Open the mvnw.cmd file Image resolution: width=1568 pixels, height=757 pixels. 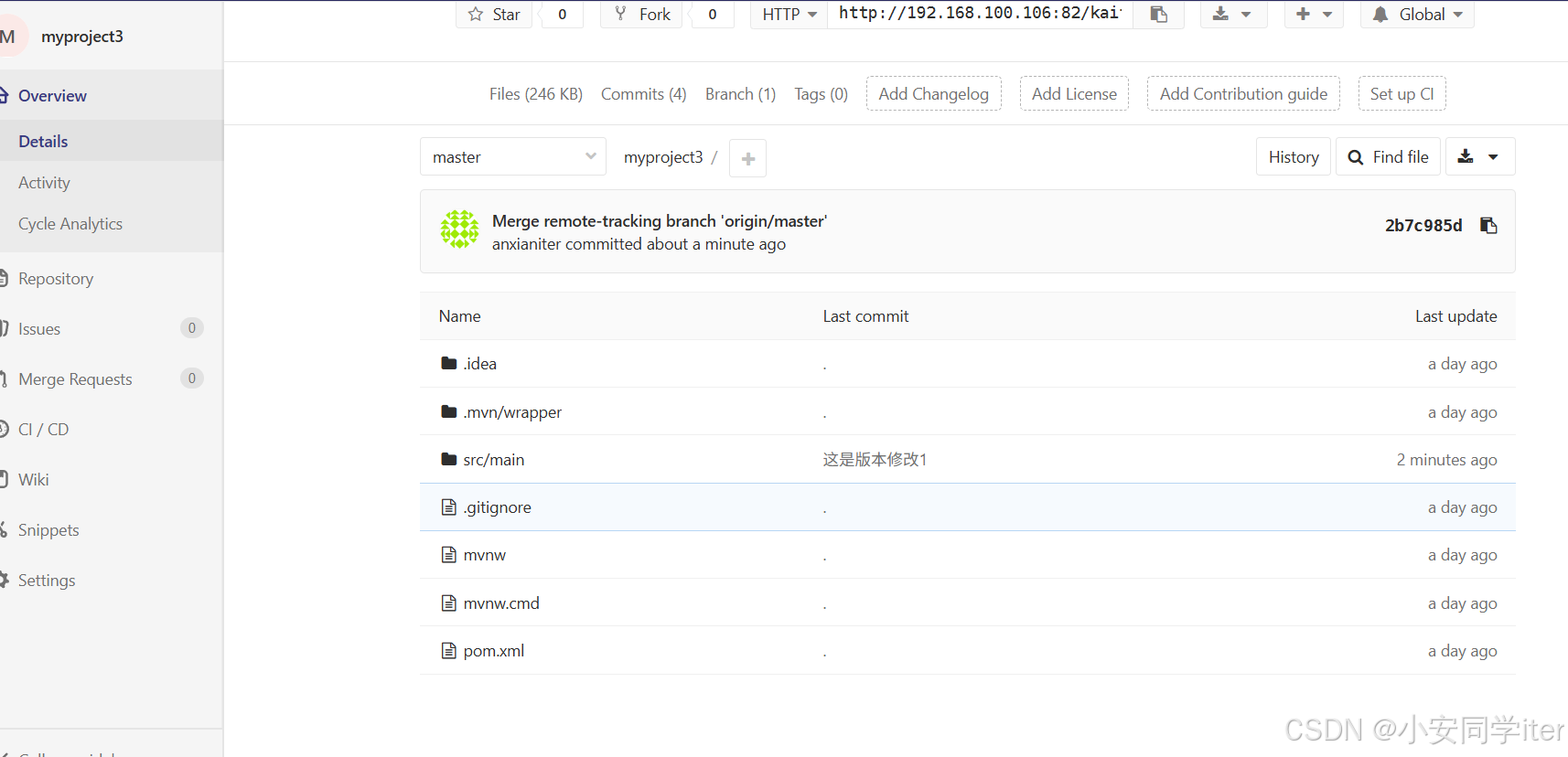[501, 603]
